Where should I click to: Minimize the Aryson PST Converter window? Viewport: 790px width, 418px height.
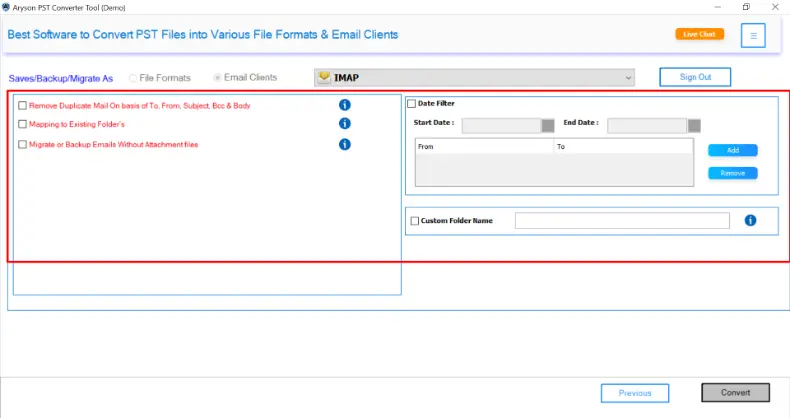click(717, 7)
